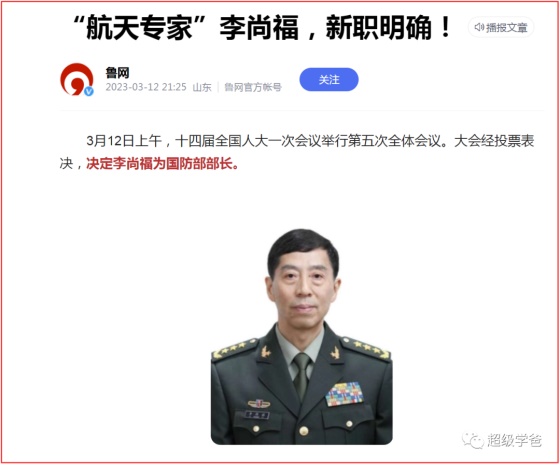Click the blue verified badge on avatar

pos(89,91)
